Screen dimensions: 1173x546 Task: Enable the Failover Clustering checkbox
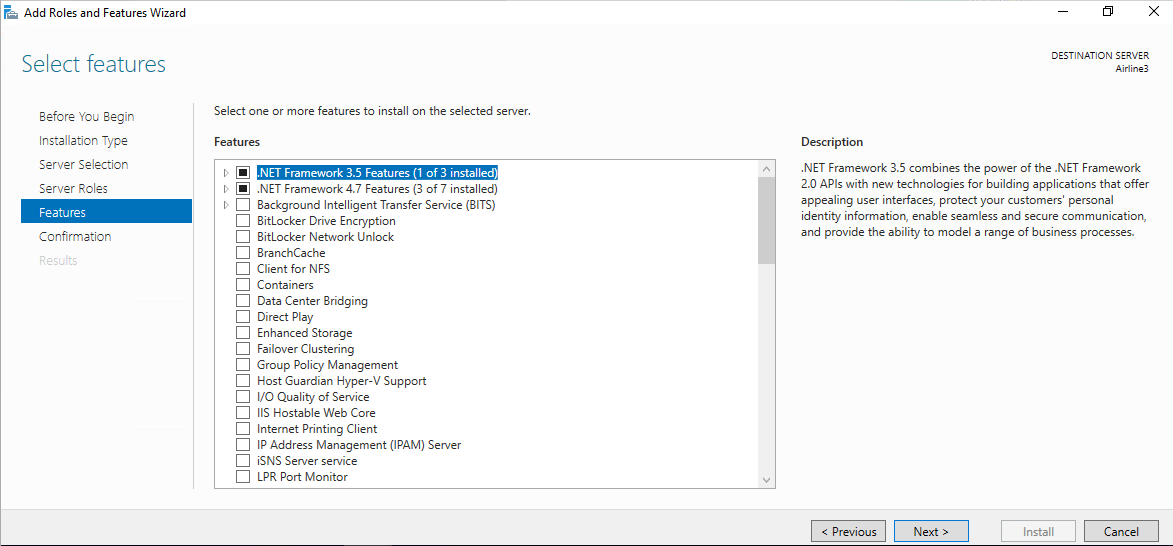[242, 349]
